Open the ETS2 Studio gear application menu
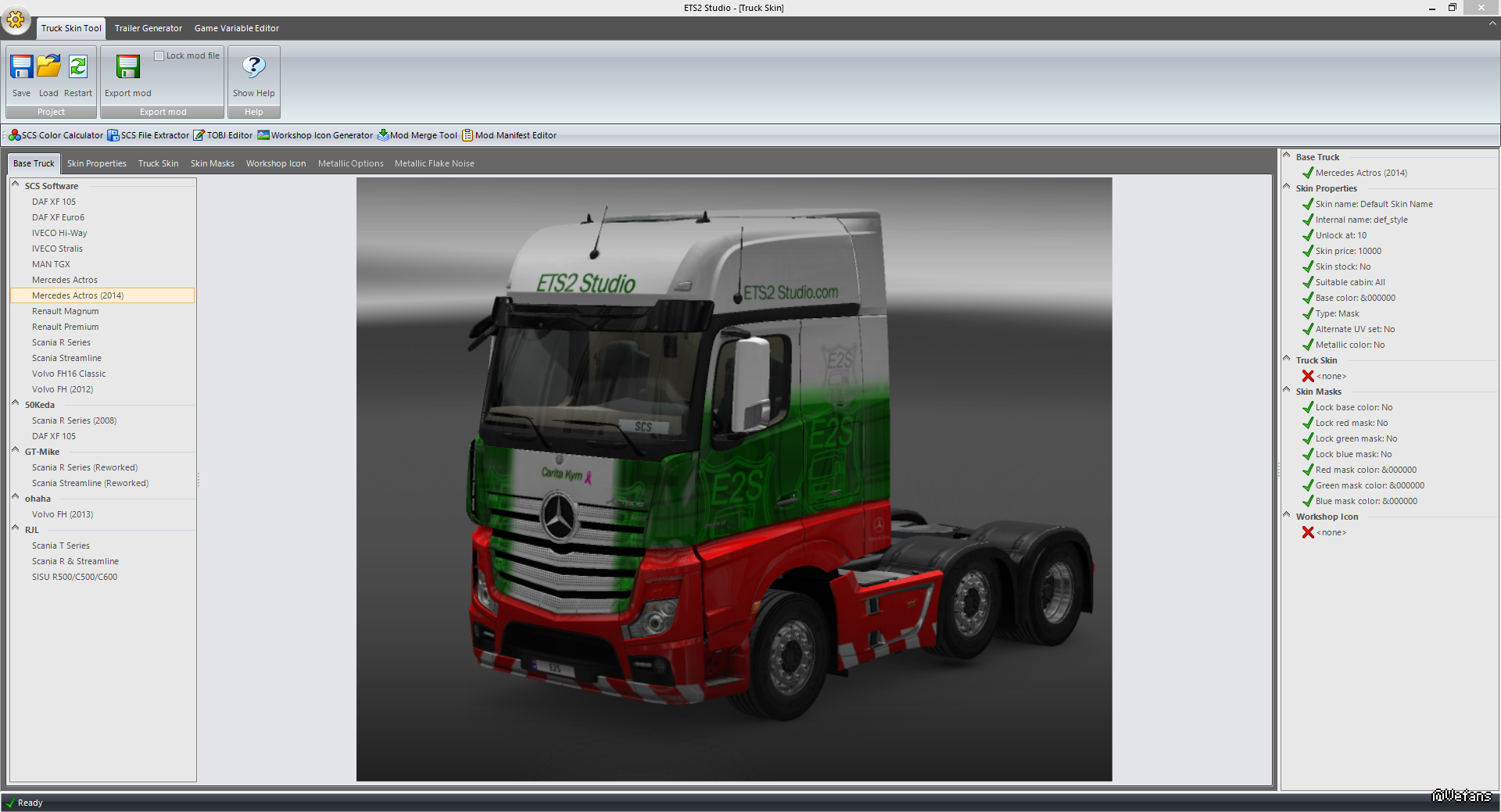The height and width of the screenshot is (812, 1501). pyautogui.click(x=16, y=20)
